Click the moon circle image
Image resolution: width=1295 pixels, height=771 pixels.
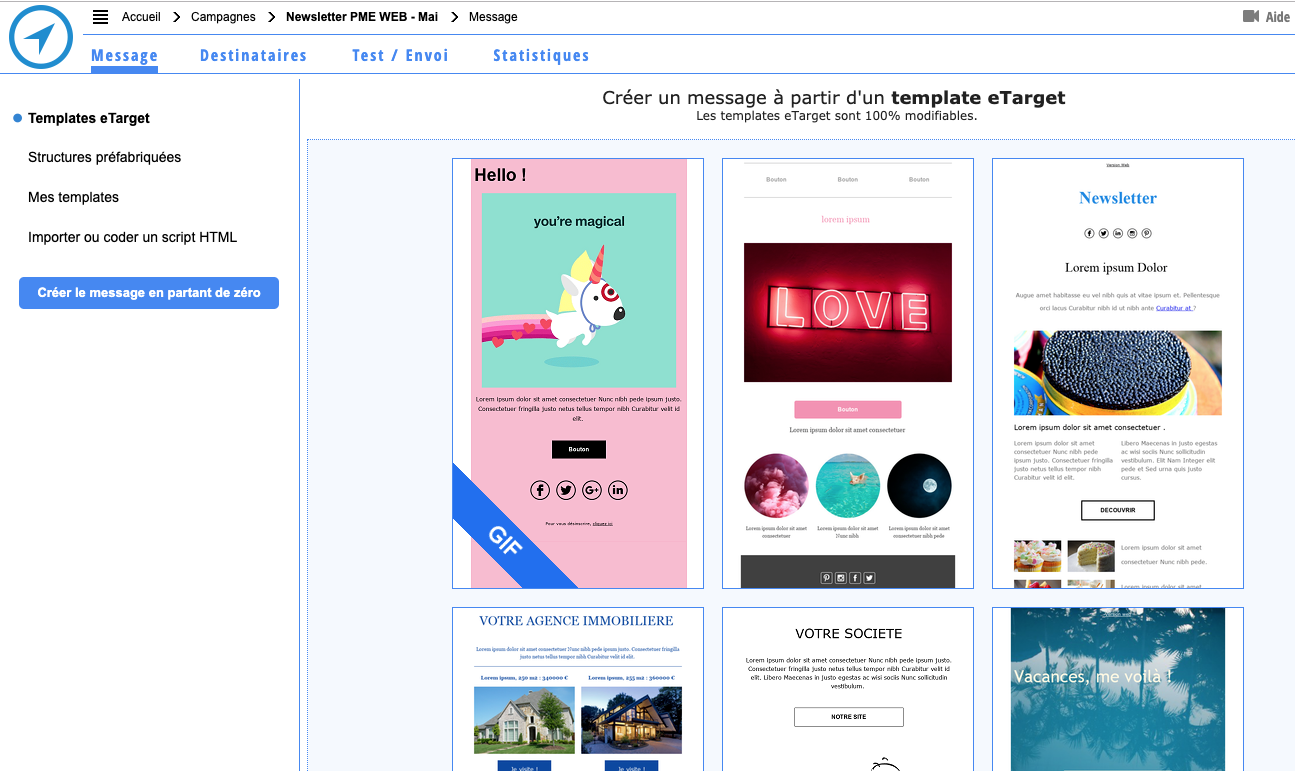(919, 486)
